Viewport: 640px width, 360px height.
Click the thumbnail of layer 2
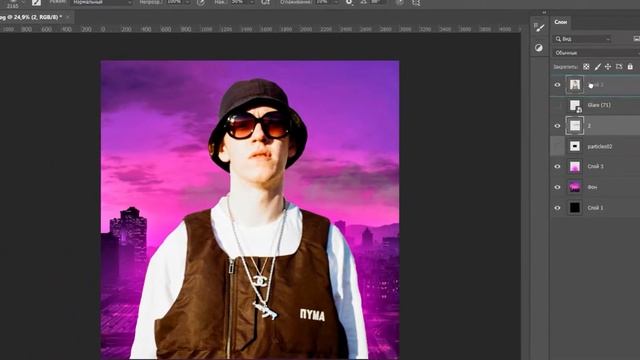(x=575, y=126)
